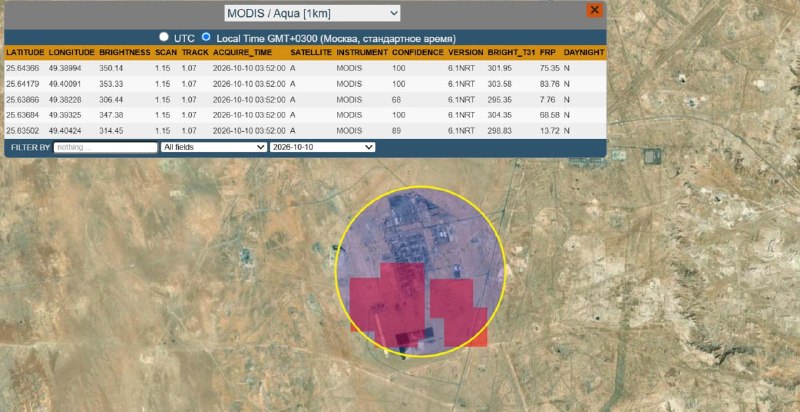The image size is (800, 412).
Task: Sort by SCAN column header
Action: (166, 53)
